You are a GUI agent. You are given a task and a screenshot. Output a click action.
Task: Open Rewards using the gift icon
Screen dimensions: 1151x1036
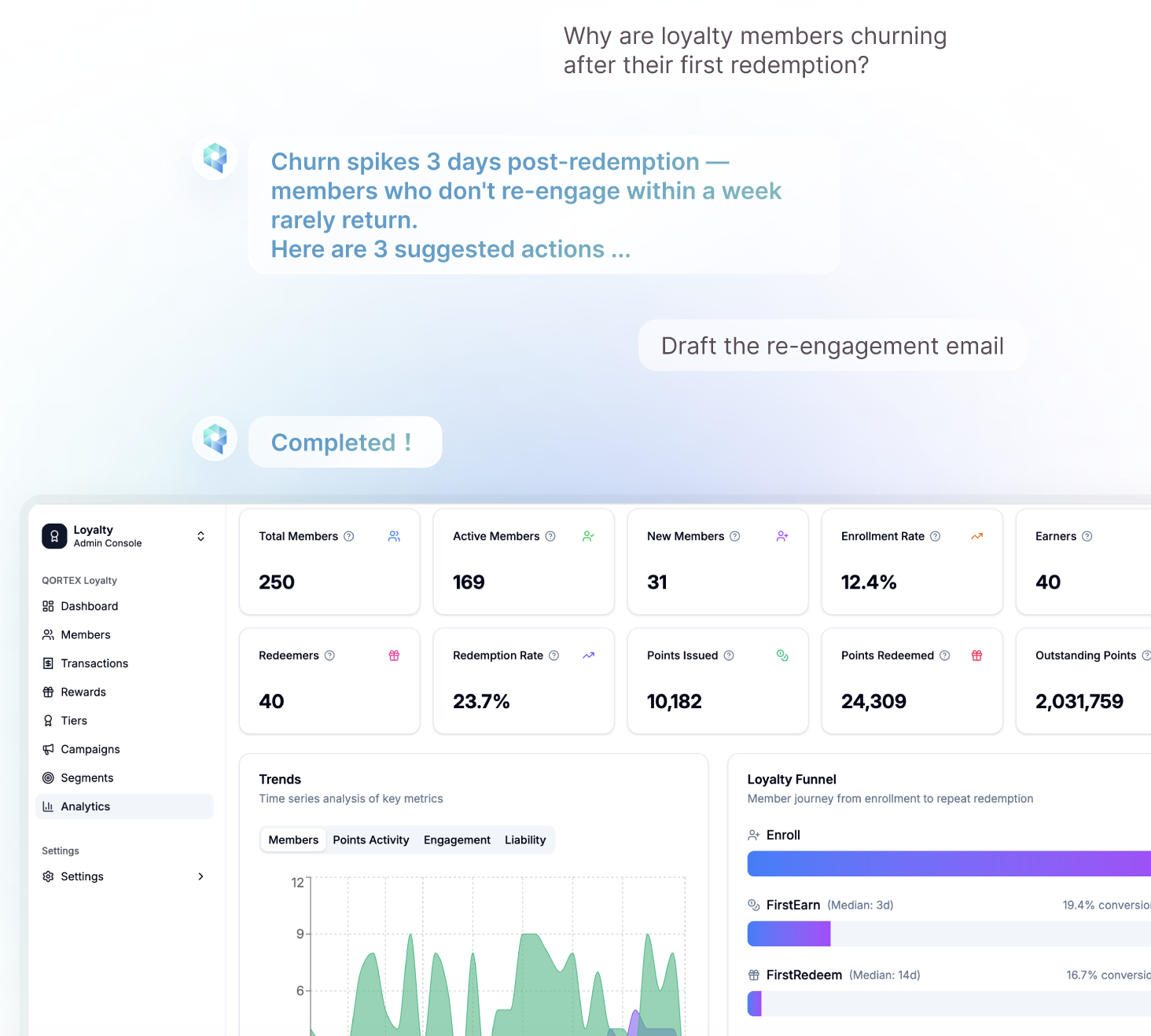point(49,692)
